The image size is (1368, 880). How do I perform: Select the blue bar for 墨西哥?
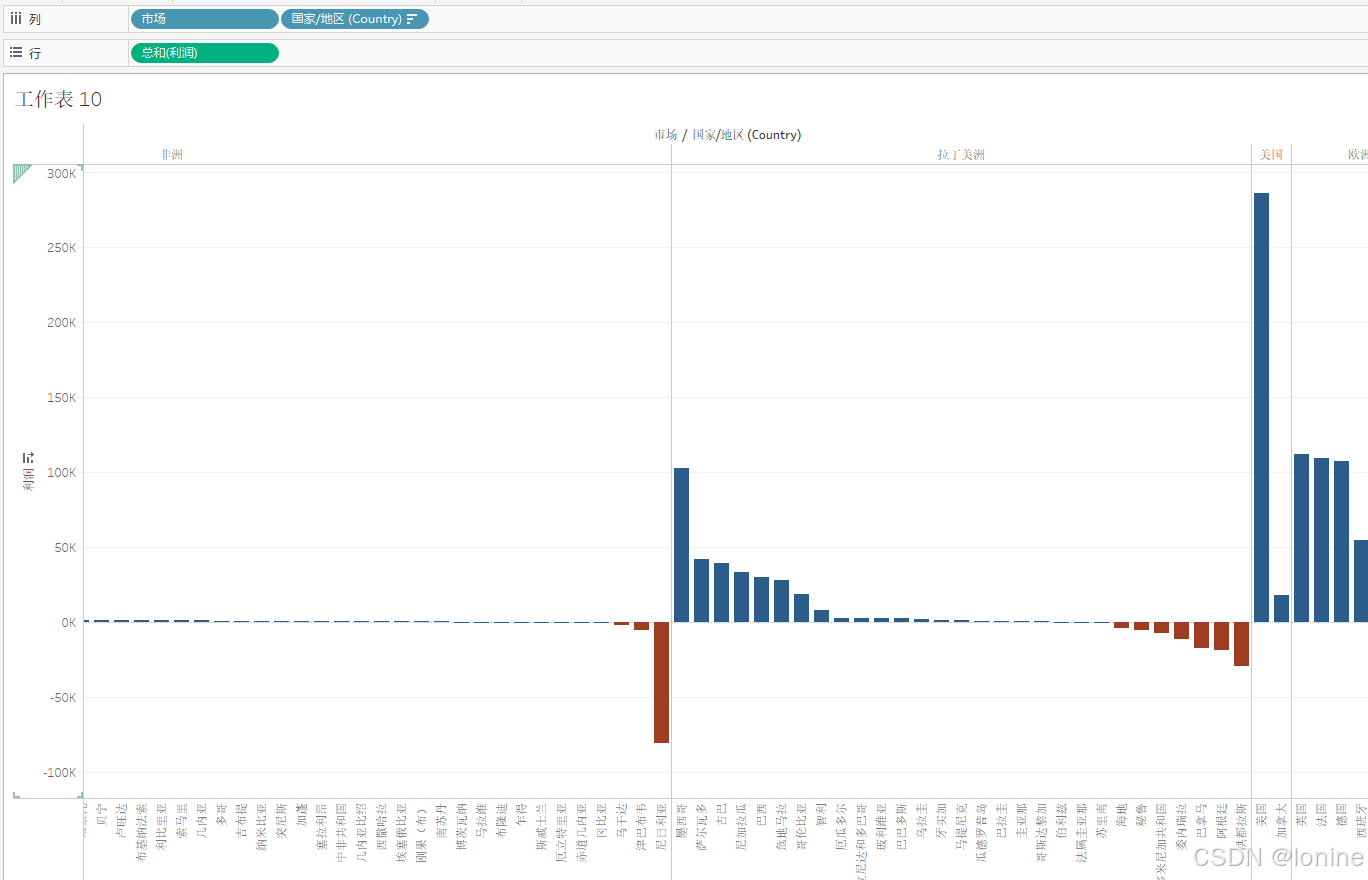click(681, 545)
